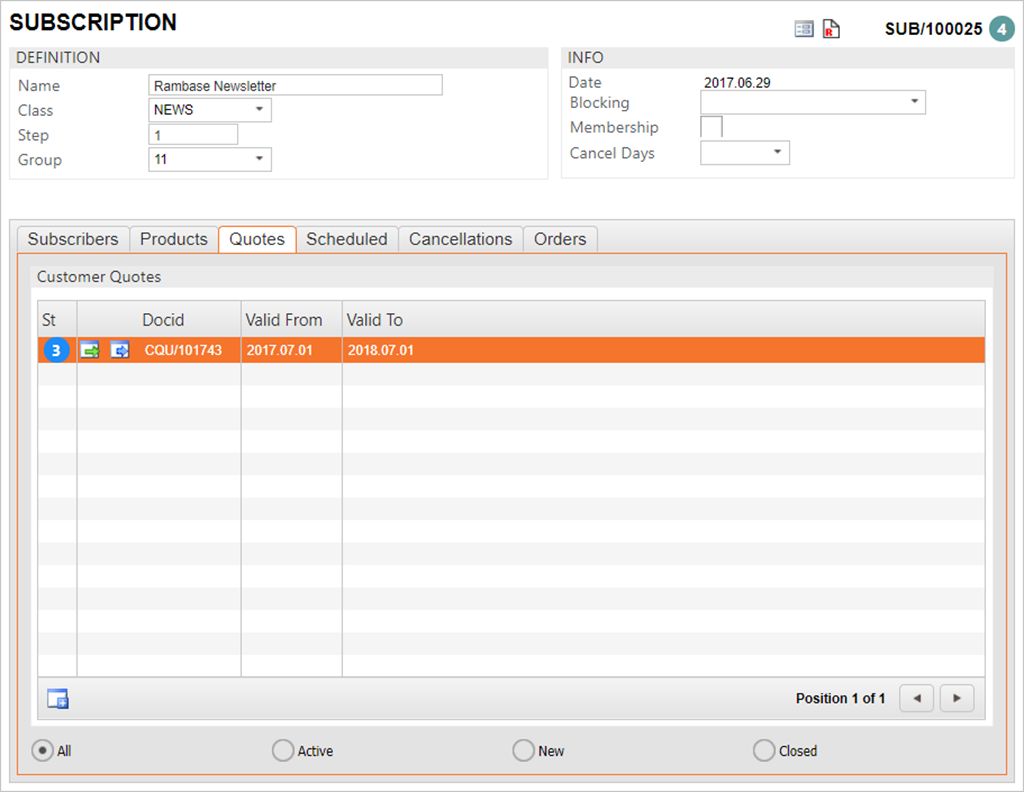
Task: Click the green arrow icon on CQU/101743
Action: click(90, 350)
